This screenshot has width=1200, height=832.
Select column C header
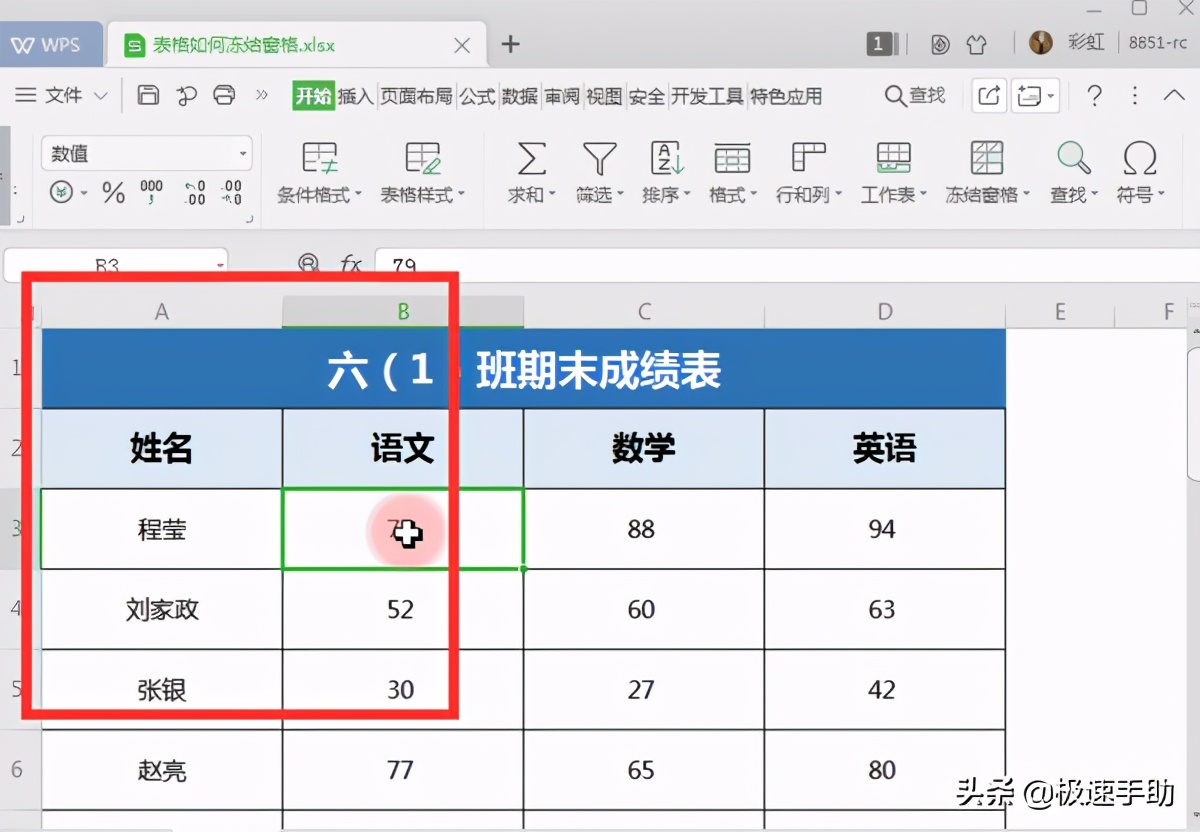click(x=644, y=312)
